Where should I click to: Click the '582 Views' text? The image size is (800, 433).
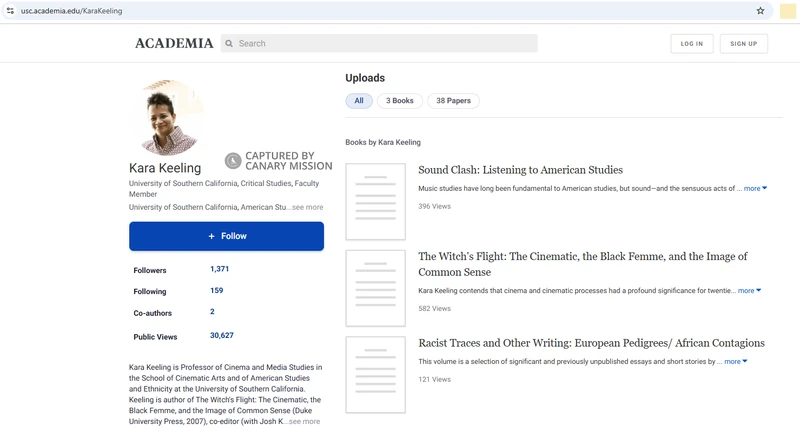tap(435, 308)
